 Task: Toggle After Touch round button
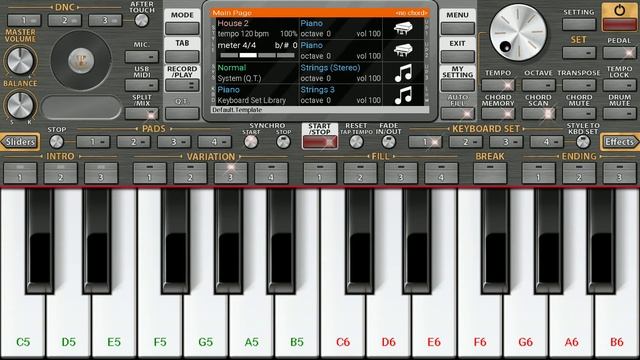[x=142, y=20]
